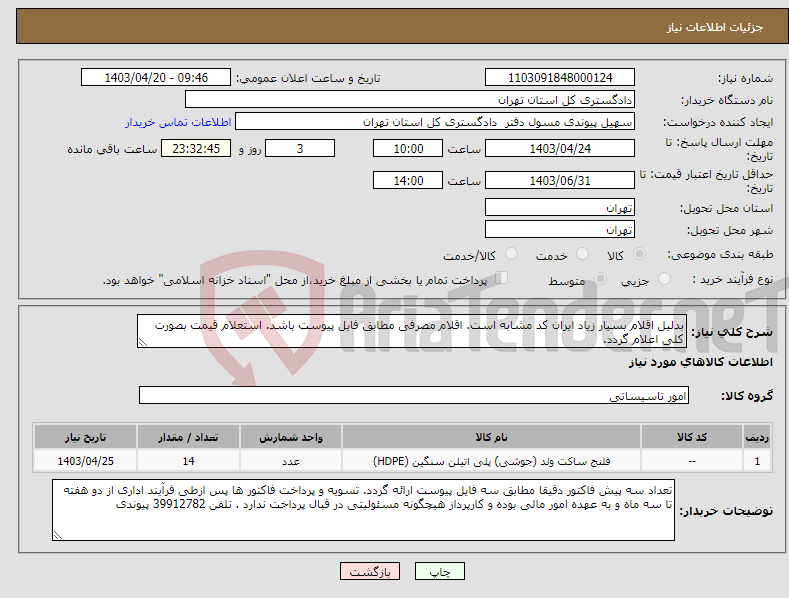Viewport: 789px width, 598px height.
Task: Click the resize grip of buyer notes textarea
Action: pos(58,535)
